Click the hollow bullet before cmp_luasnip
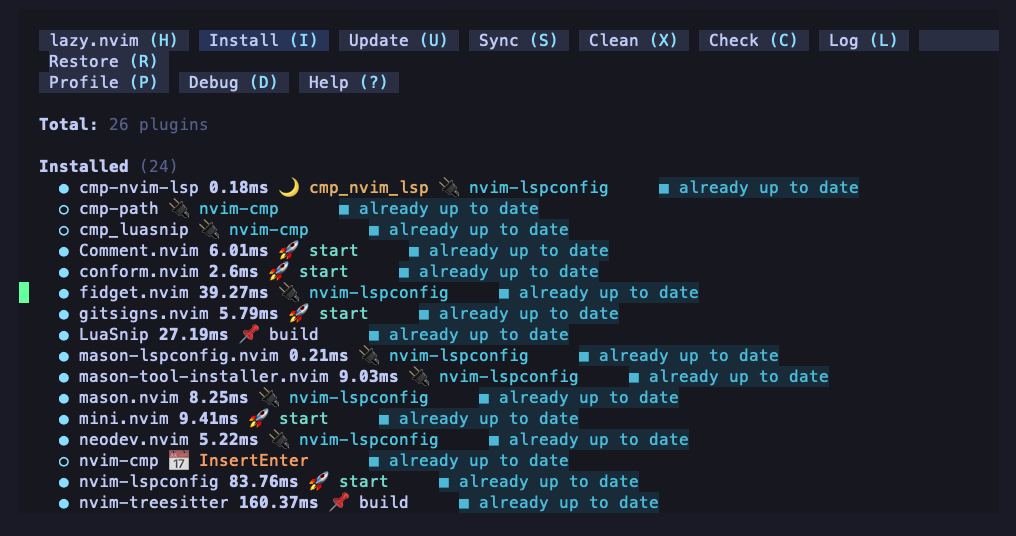Screen dimensions: 1016x536 64,231
